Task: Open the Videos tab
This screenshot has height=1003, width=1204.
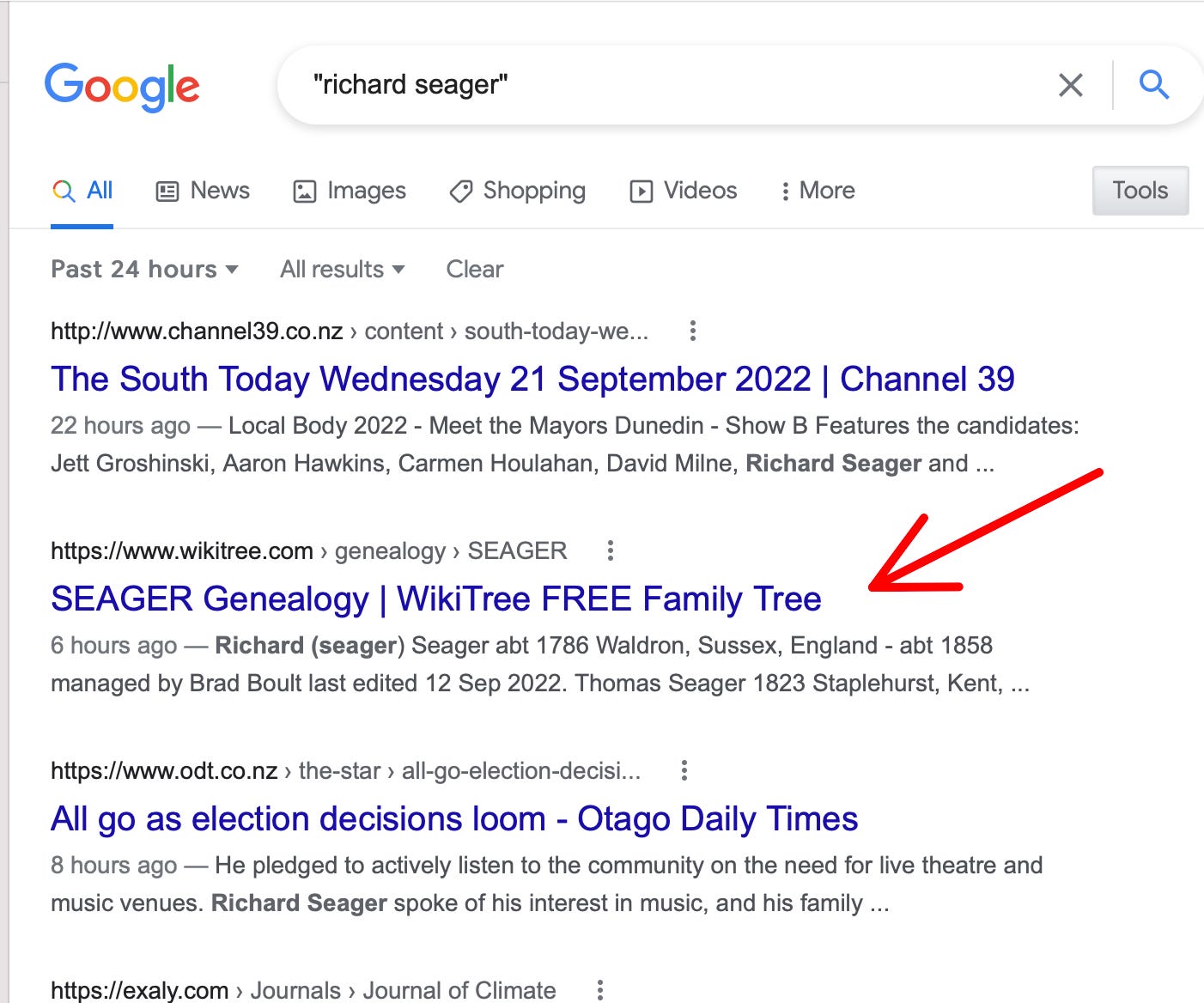Action: [684, 191]
